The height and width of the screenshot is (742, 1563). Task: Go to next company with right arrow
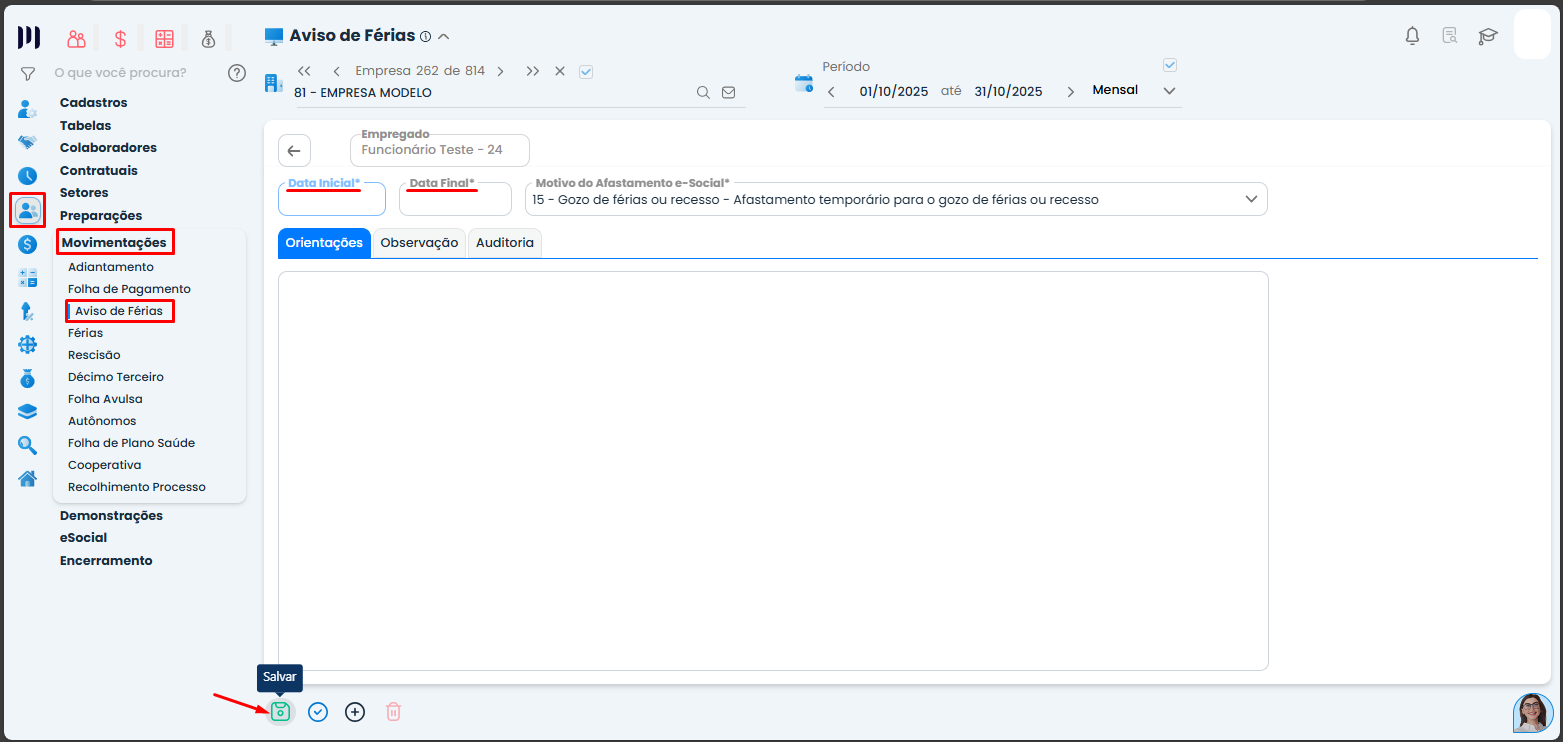coord(500,71)
